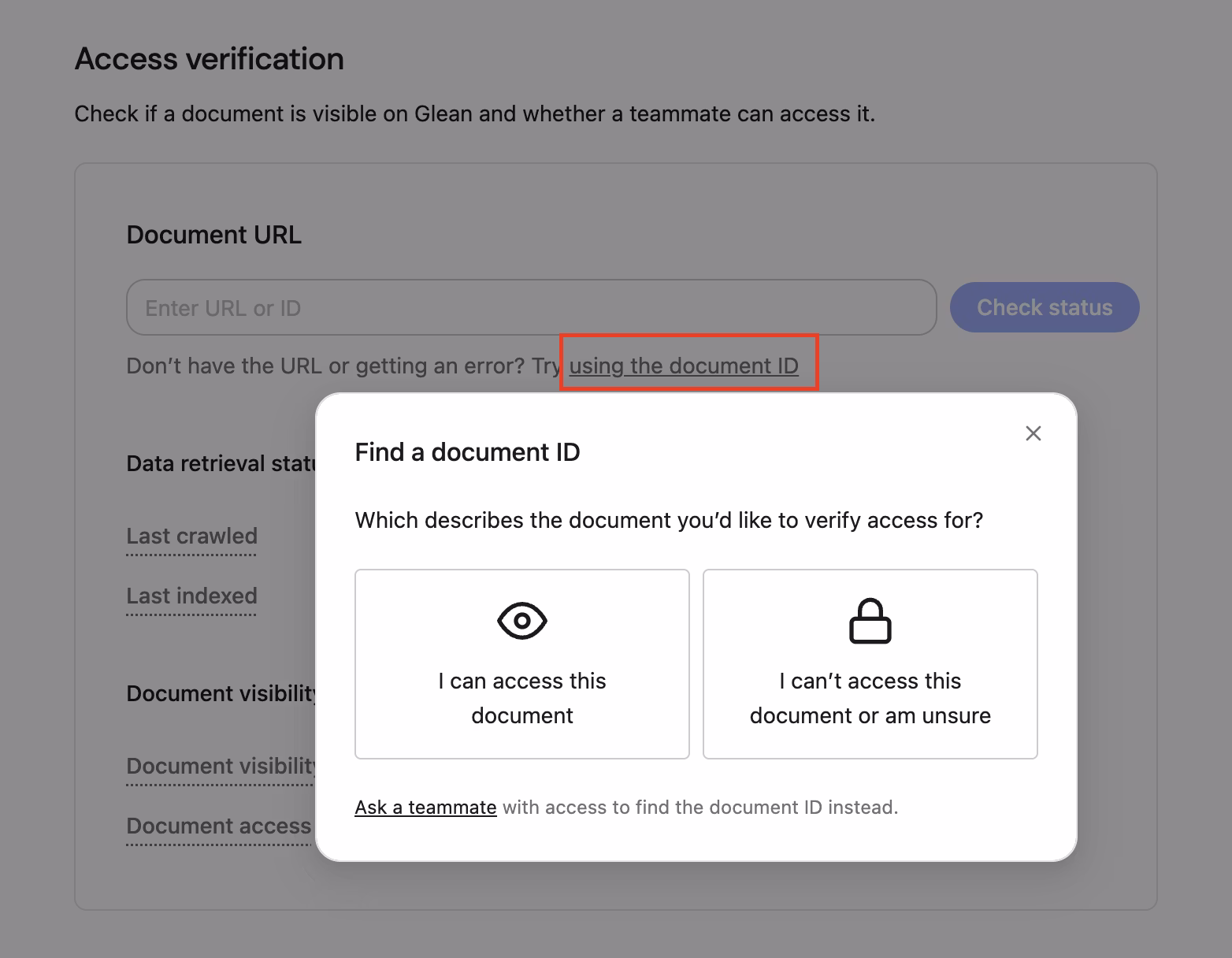Select the 'Access verification' heading
The height and width of the screenshot is (958, 1232).
(209, 58)
